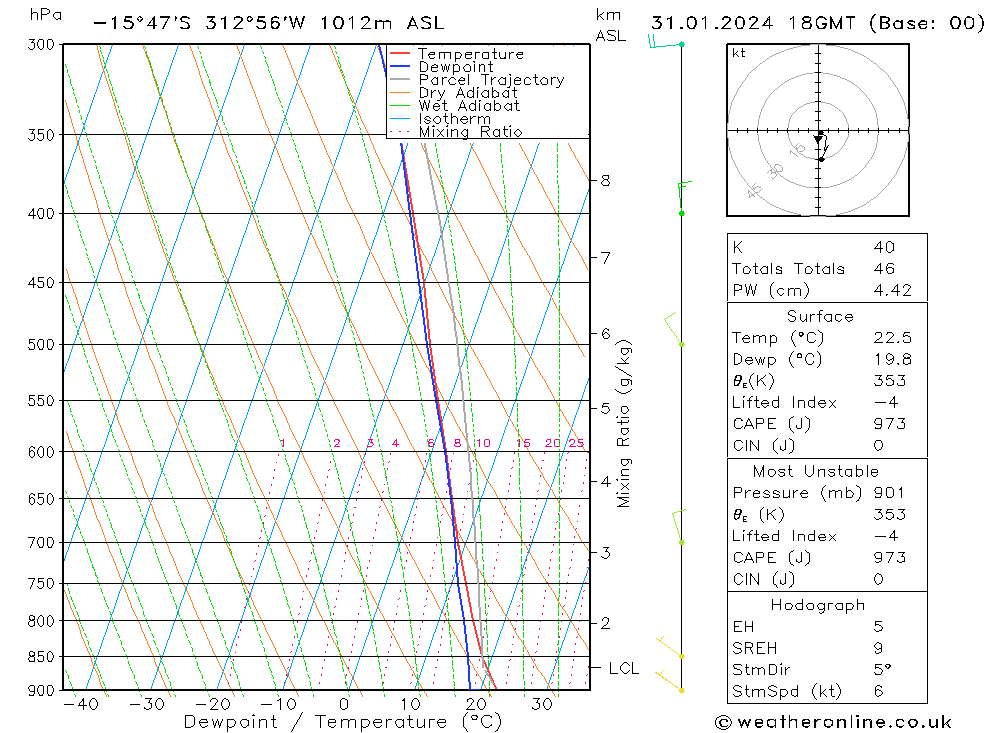
Task: Click the coordinates title -15°47'S 312°56'W
Action: pos(200,23)
